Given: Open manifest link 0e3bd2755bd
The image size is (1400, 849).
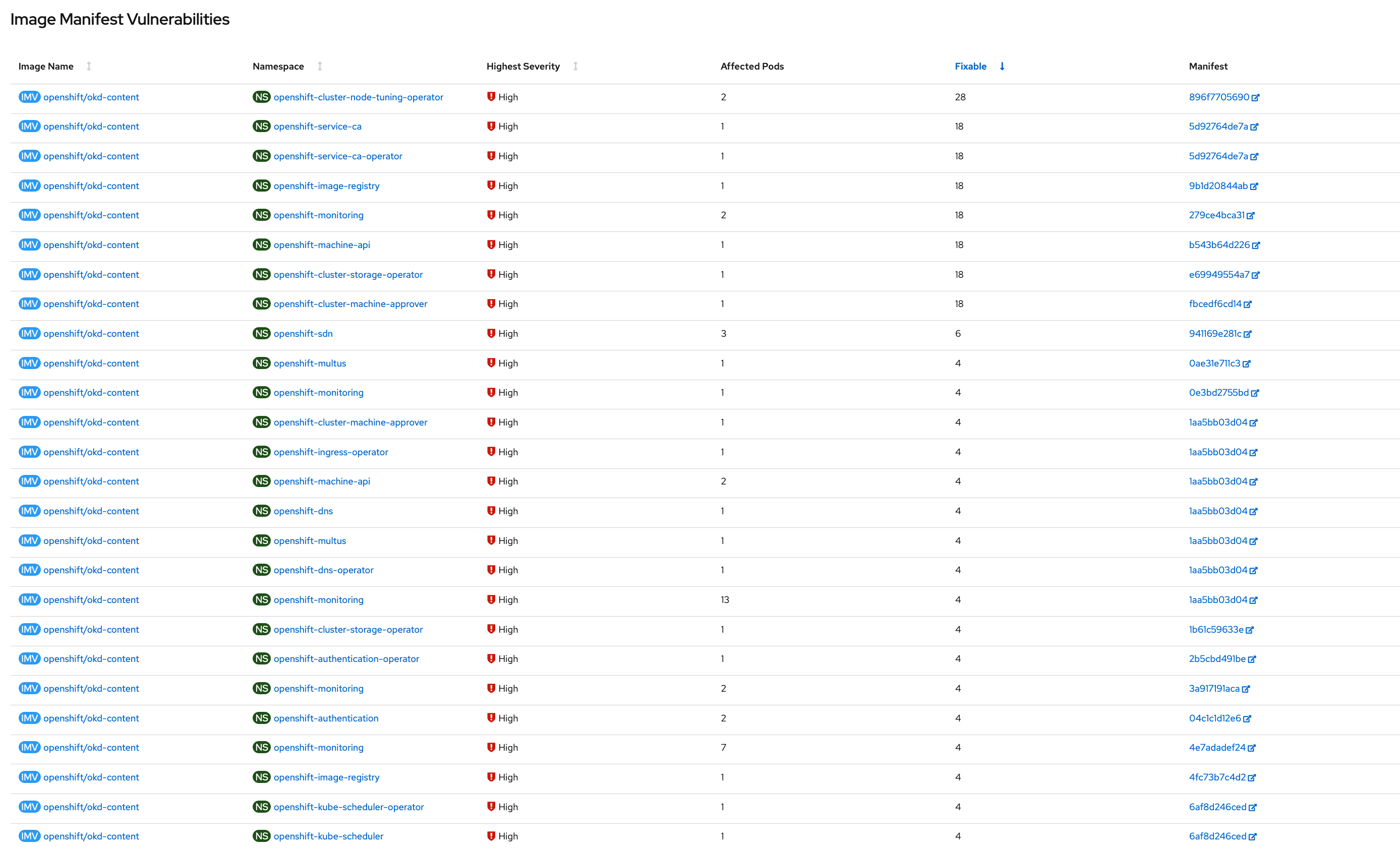Looking at the screenshot, I should coord(1219,392).
